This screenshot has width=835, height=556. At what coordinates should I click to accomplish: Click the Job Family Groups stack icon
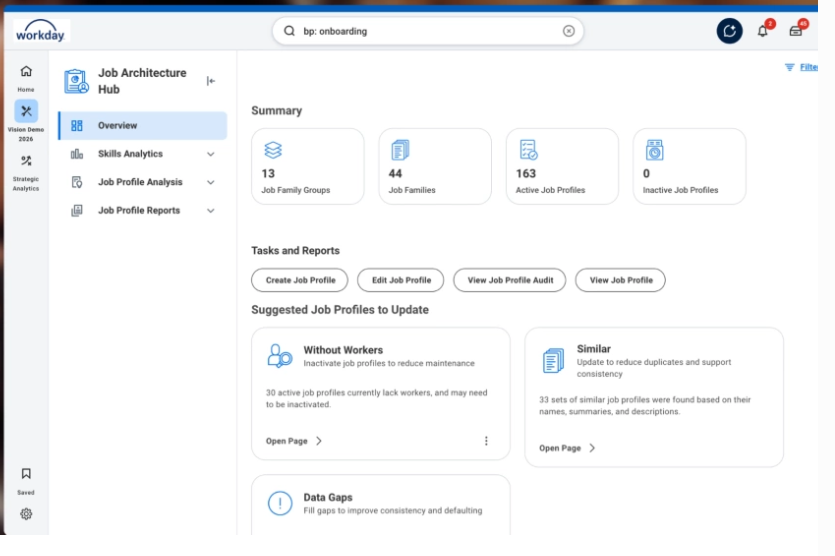[x=273, y=150]
